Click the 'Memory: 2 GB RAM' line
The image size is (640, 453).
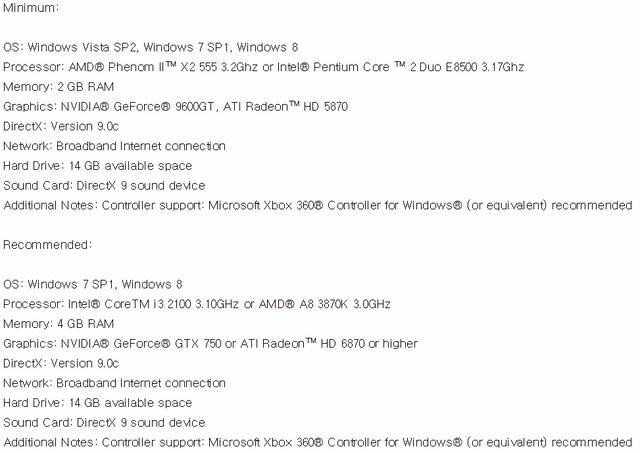(x=58, y=87)
